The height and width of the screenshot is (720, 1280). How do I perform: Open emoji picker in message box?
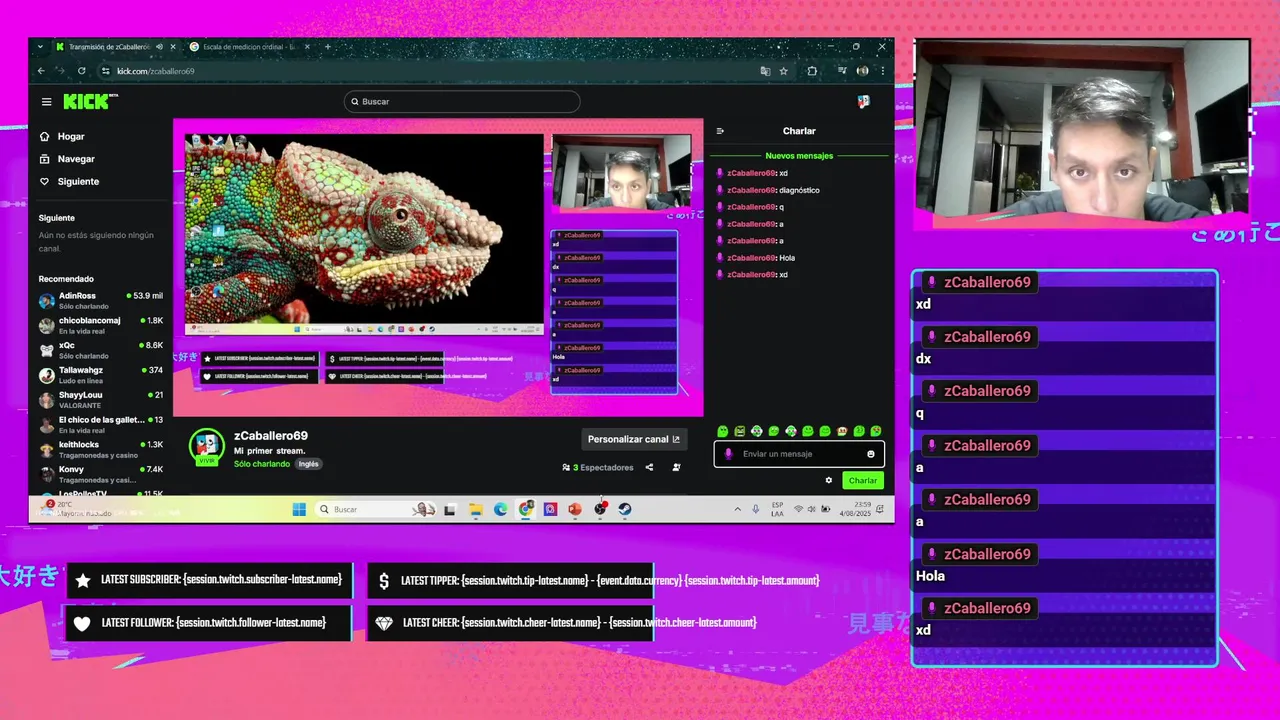(870, 454)
